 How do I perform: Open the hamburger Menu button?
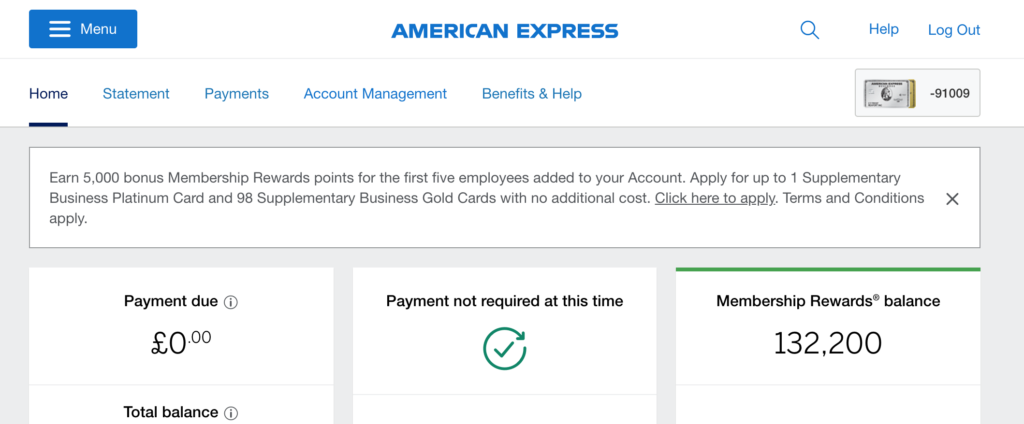(83, 29)
